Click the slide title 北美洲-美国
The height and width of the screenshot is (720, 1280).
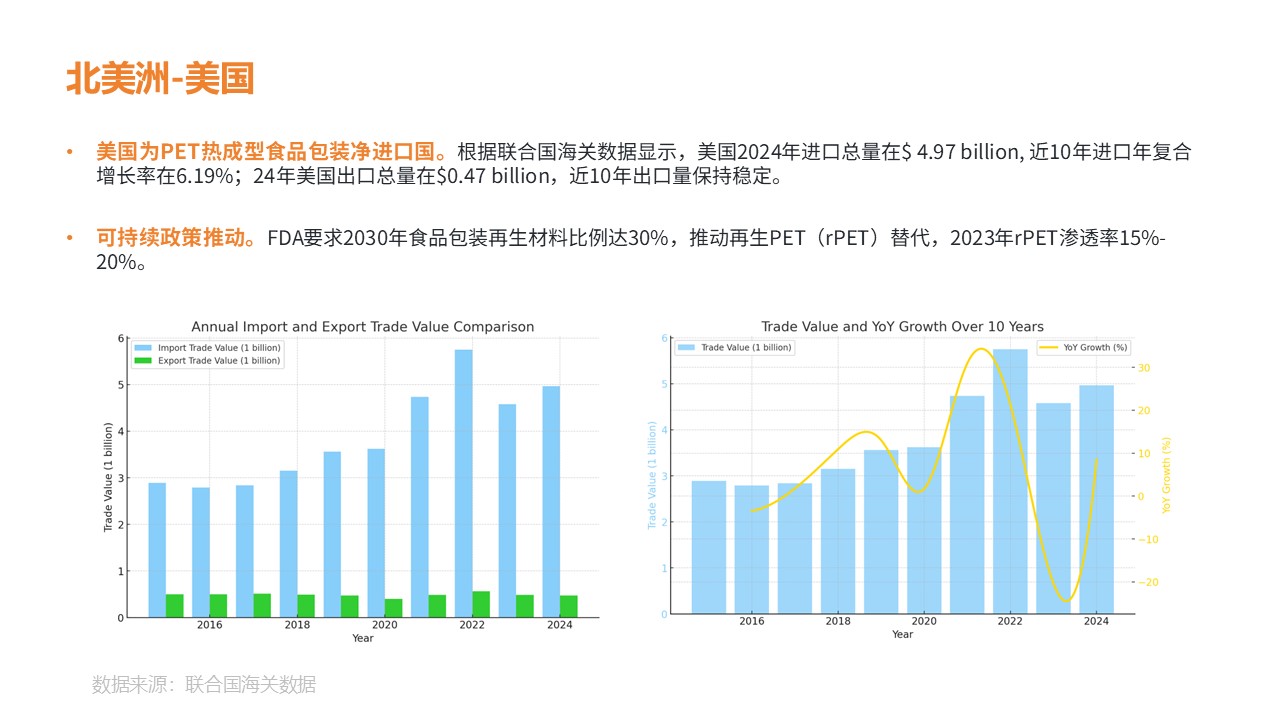pyautogui.click(x=160, y=78)
